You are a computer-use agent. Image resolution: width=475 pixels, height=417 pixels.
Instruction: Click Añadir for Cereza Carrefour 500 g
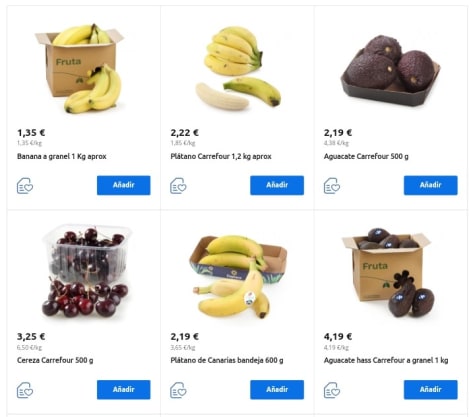[124, 390]
